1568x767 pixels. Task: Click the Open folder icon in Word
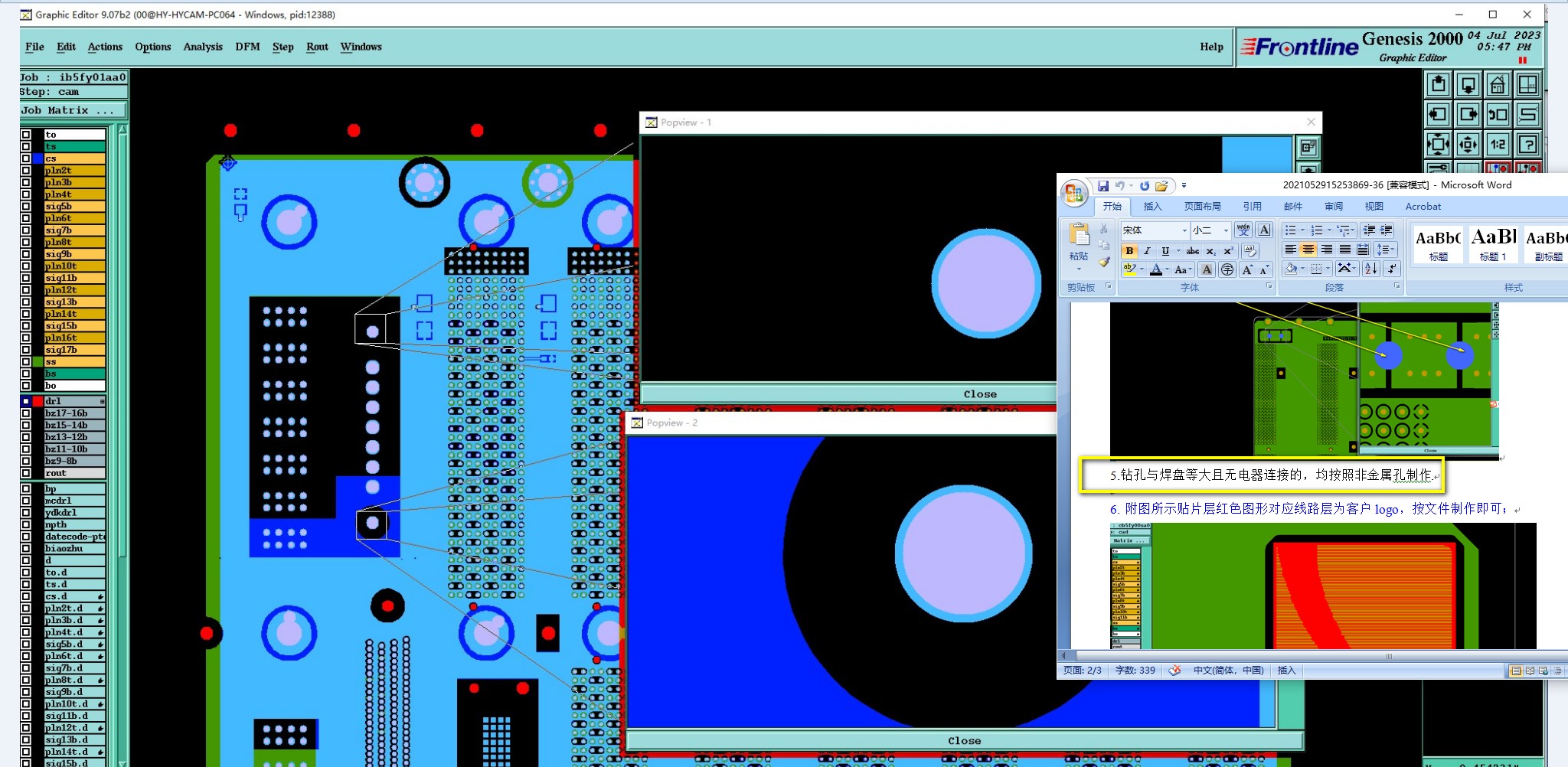tap(1161, 186)
